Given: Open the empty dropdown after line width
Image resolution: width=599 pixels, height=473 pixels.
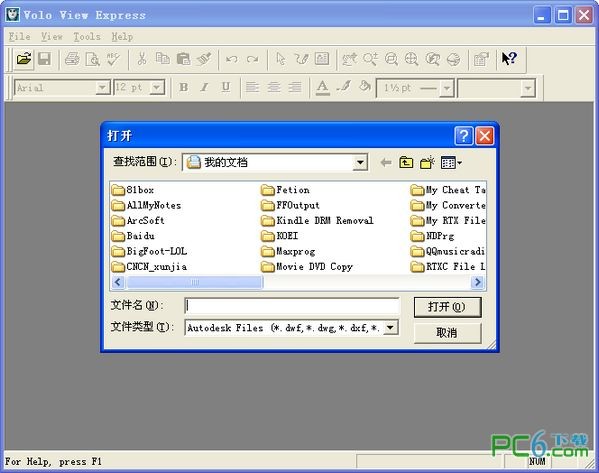Looking at the screenshot, I should [x=528, y=88].
